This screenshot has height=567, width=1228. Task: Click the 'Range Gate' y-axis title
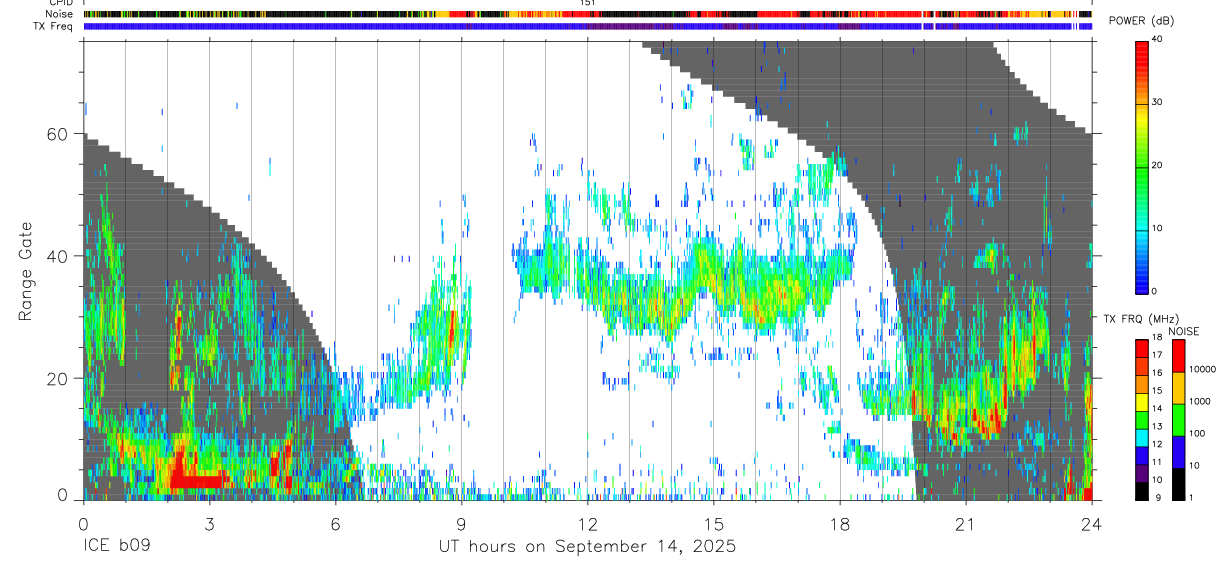coord(25,272)
